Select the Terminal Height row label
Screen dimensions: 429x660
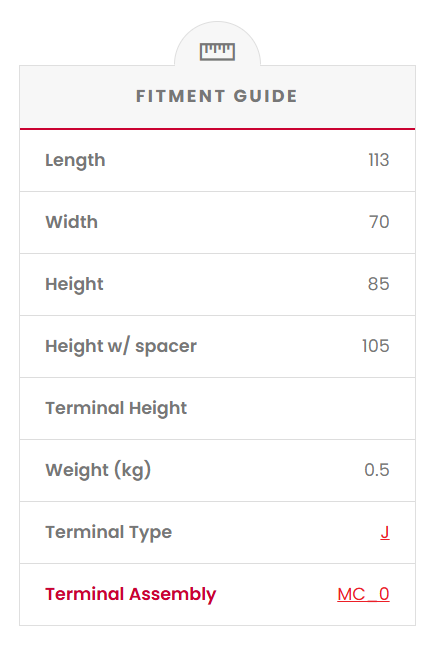click(x=116, y=408)
